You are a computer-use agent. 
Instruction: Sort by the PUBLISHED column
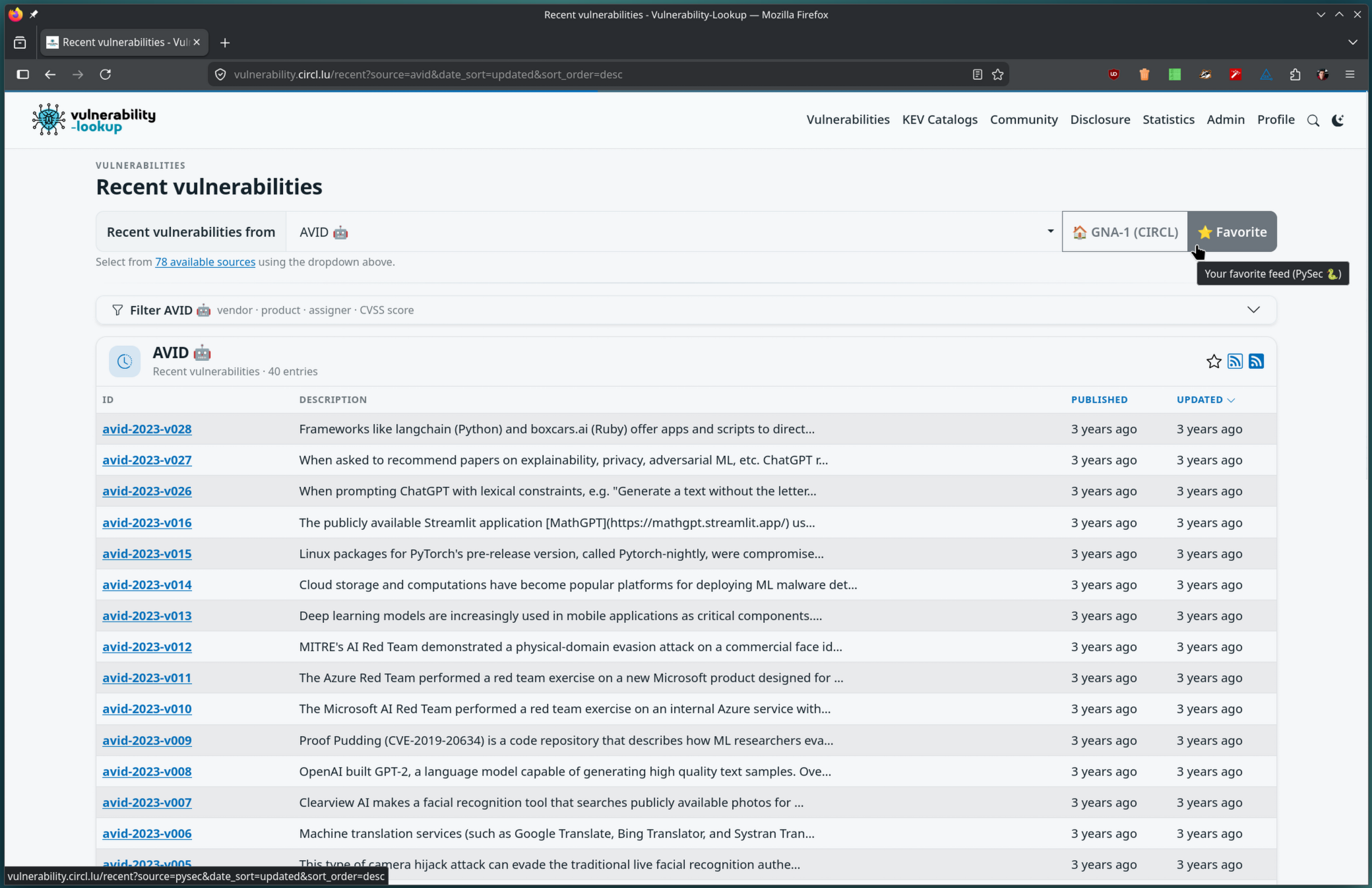(x=1099, y=400)
